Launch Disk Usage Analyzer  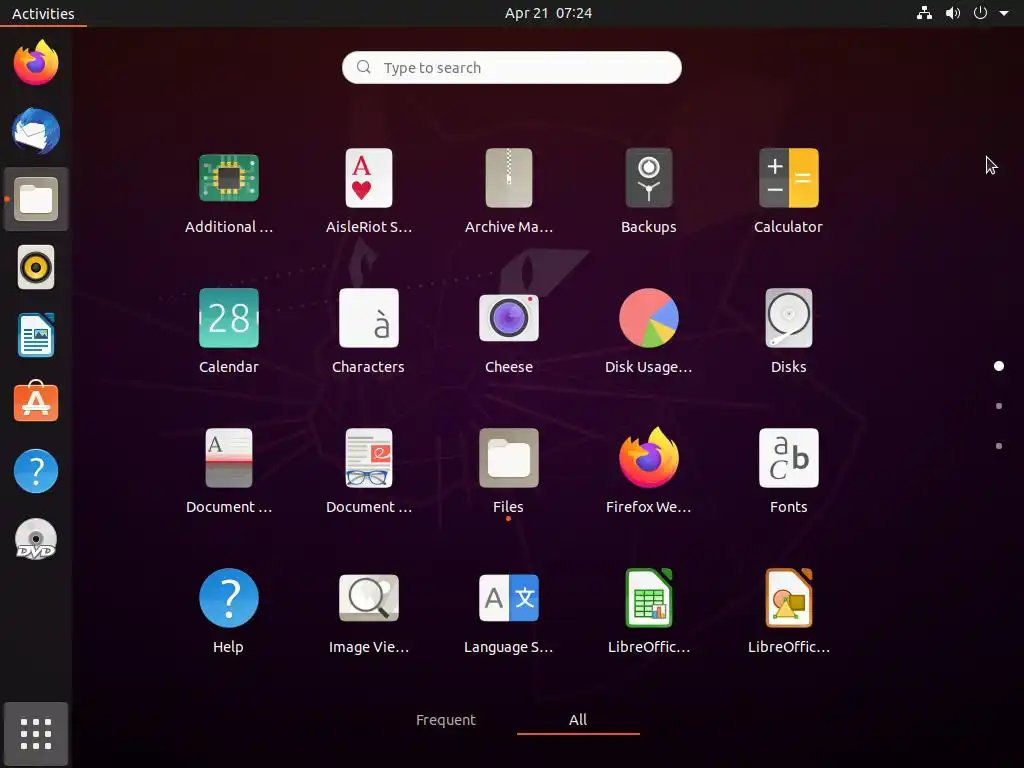click(x=648, y=318)
